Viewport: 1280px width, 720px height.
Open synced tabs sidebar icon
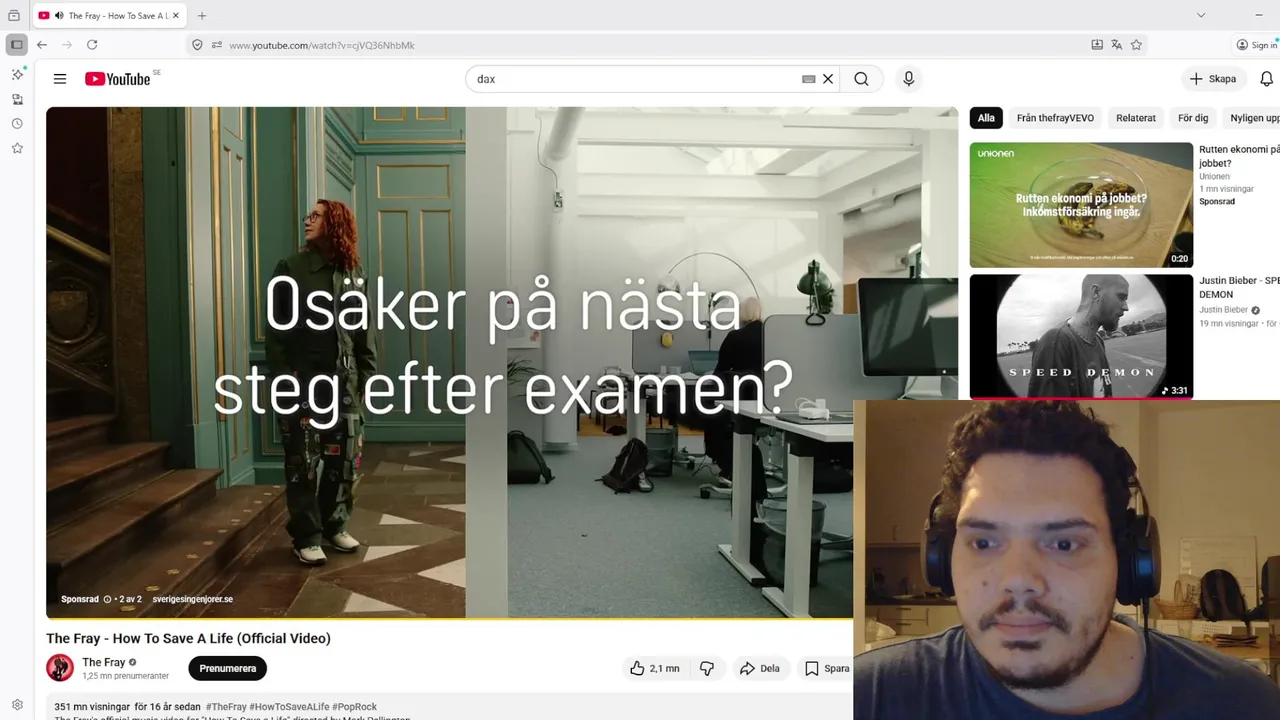[17, 99]
